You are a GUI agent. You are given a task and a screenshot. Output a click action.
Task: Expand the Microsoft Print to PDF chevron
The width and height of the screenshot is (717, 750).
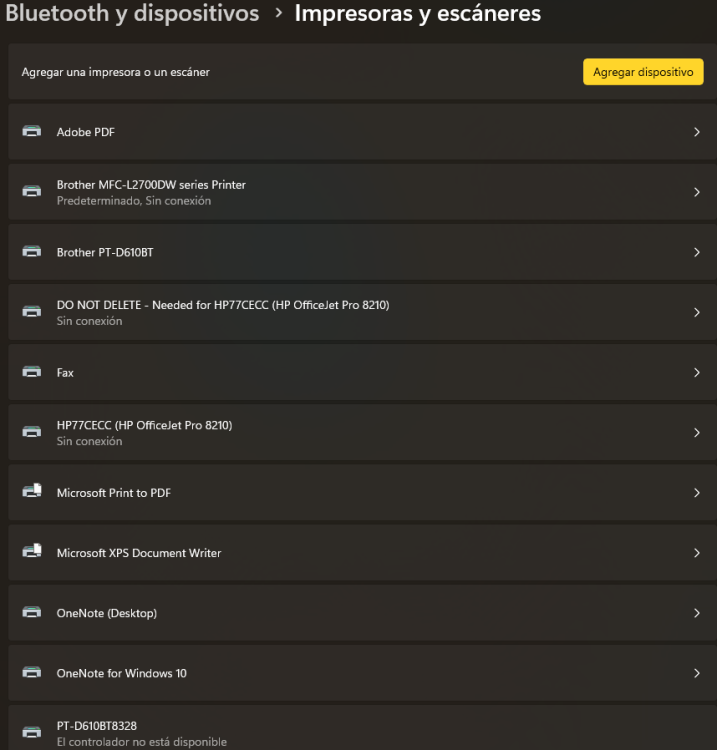[x=696, y=492]
